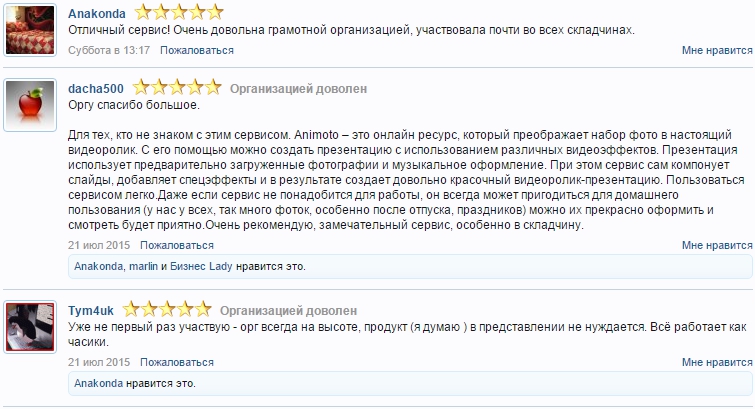Image resolution: width=755 pixels, height=409 pixels.
Task: Open Anakonda's profile from the first review's username
Action: [97, 14]
